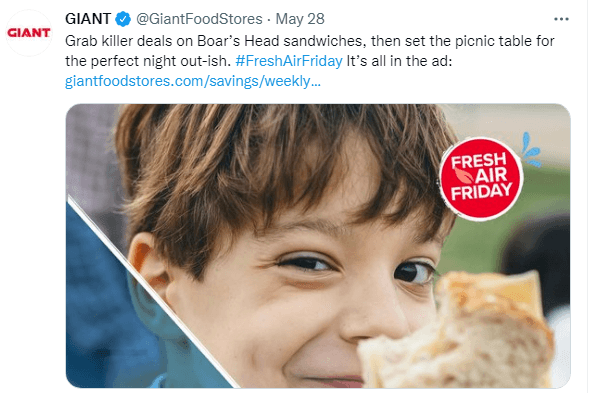
Task: Click the GIANT display name
Action: coord(88,19)
